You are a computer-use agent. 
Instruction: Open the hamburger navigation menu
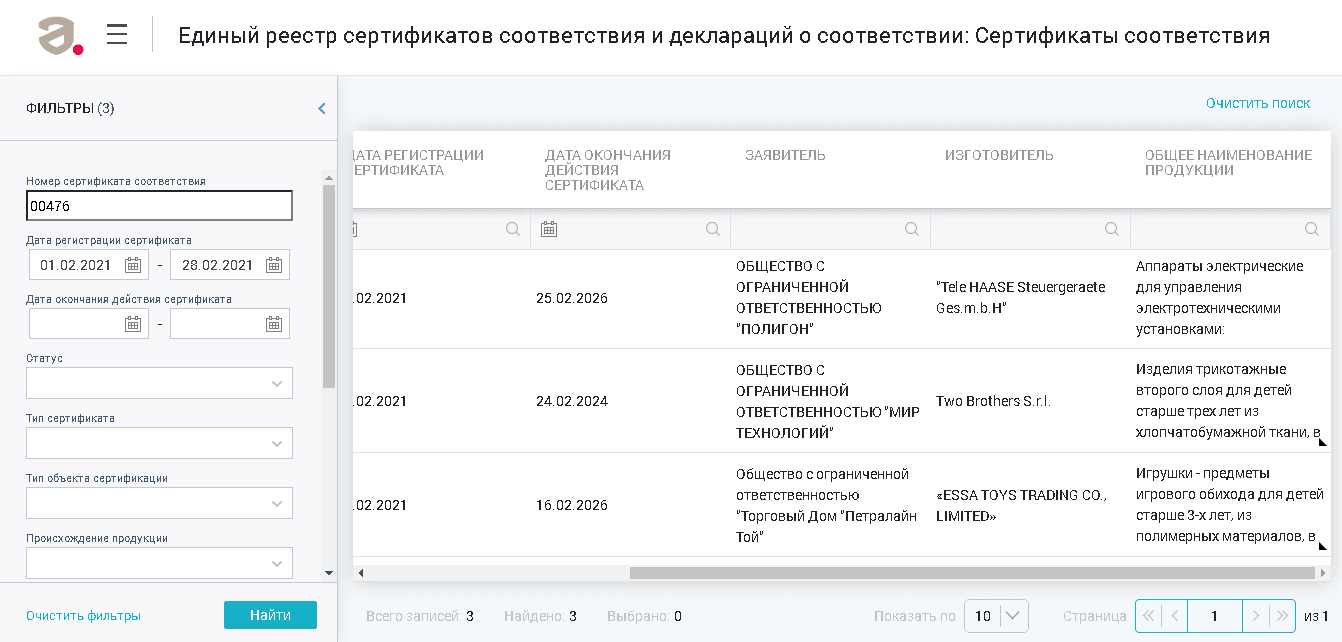tap(117, 35)
